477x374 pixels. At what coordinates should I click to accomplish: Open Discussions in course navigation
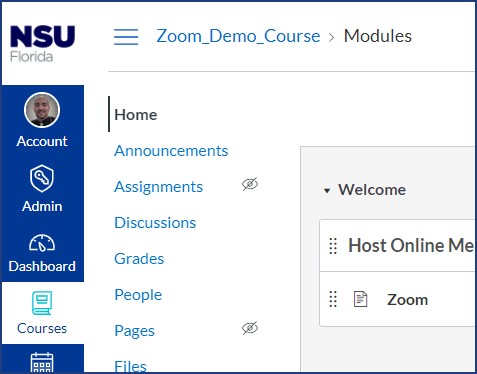(x=155, y=223)
